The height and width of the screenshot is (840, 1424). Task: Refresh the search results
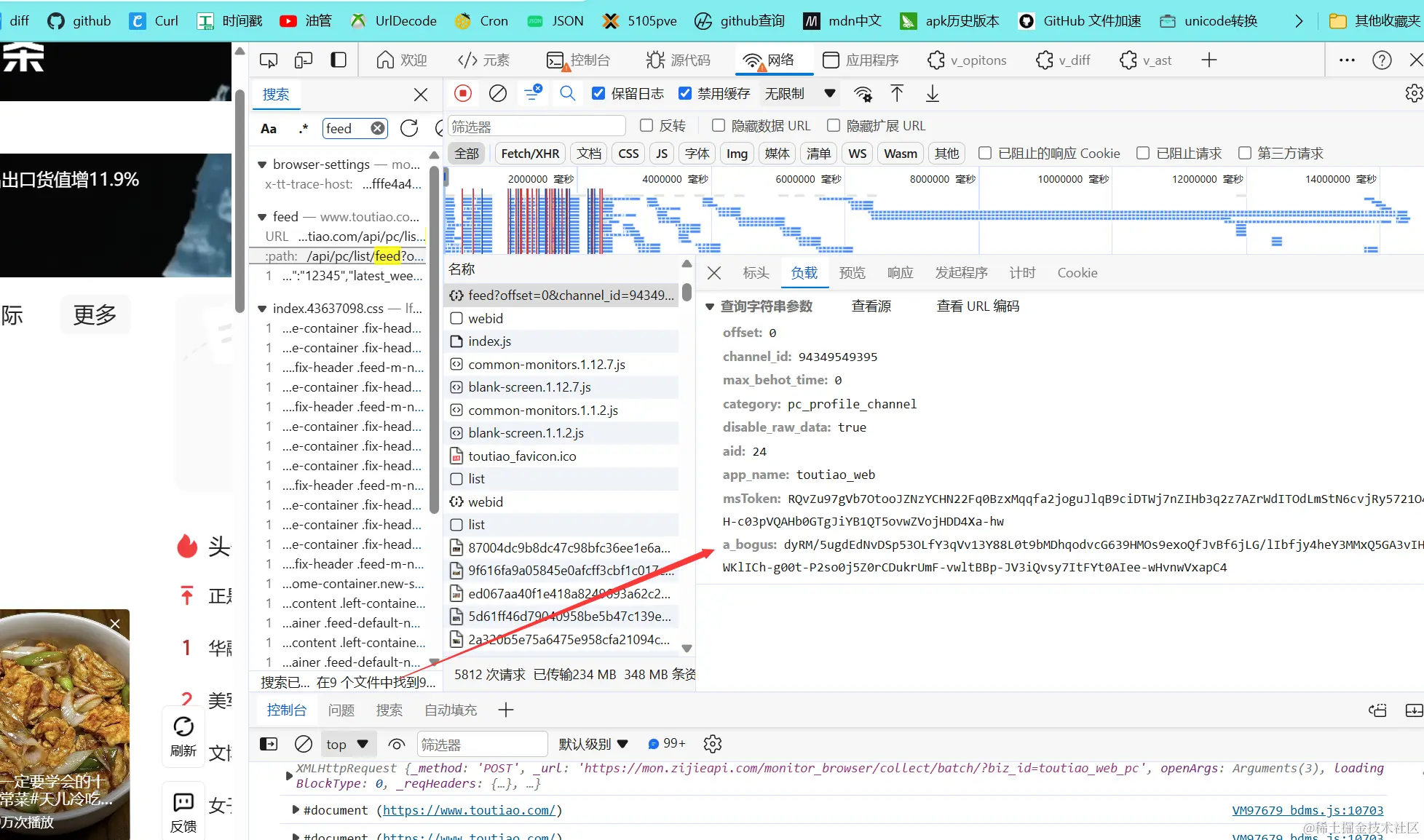tap(409, 128)
